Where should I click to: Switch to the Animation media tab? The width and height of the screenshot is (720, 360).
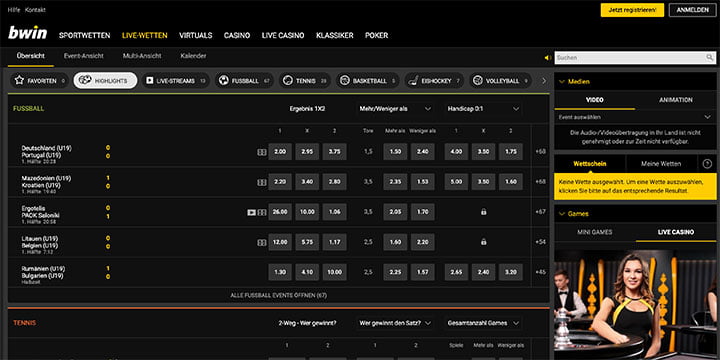click(x=675, y=100)
